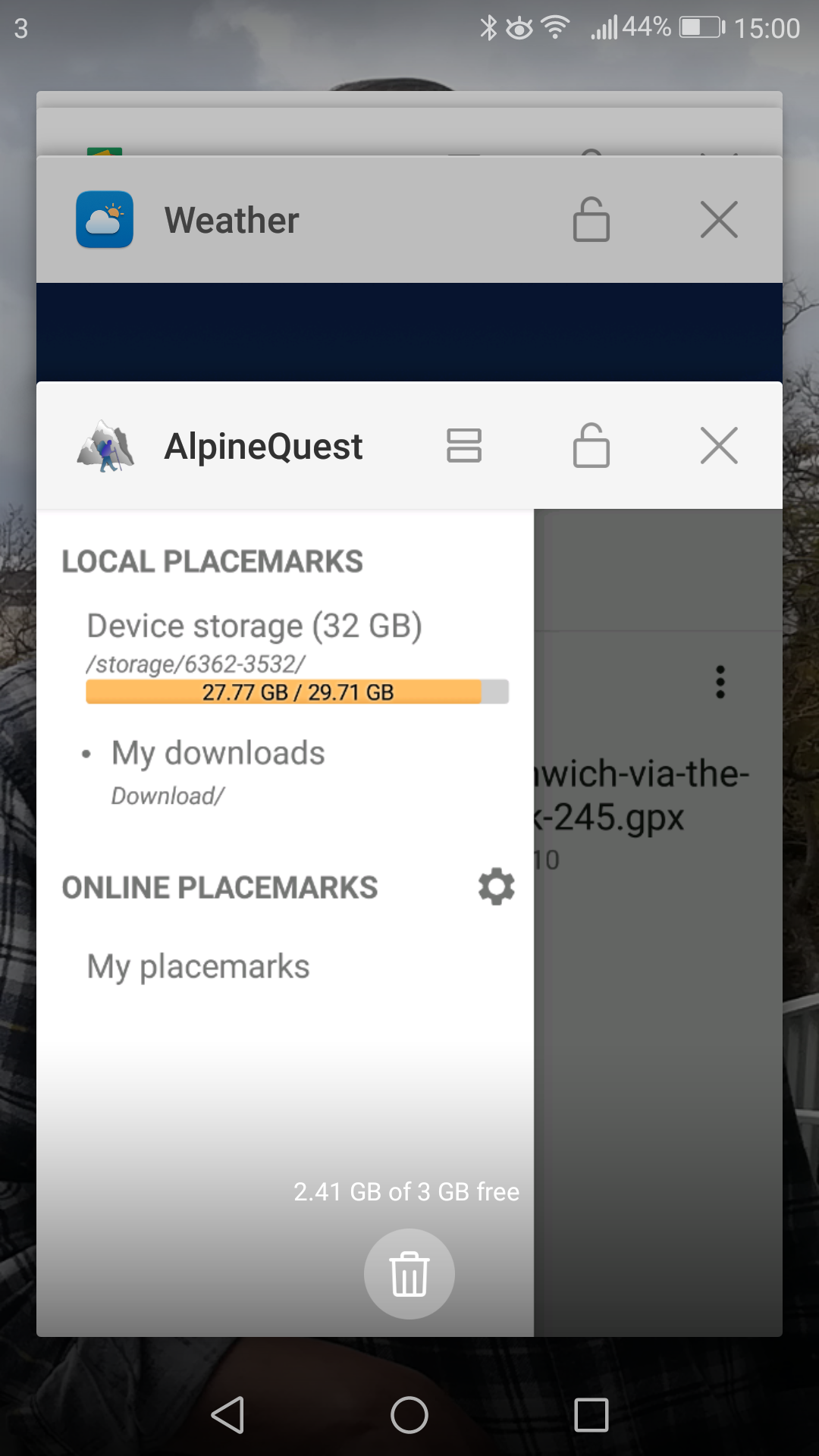Screen dimensions: 819x1456
Task: Toggle lock on the AlpineQuest card
Action: pyautogui.click(x=591, y=446)
